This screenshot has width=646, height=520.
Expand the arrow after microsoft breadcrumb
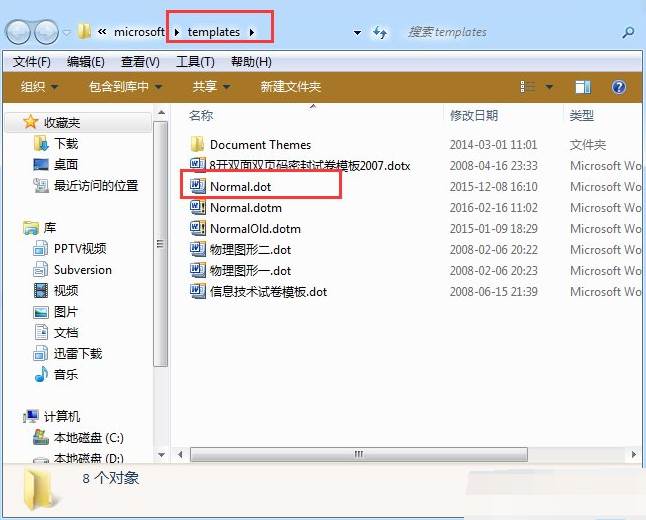click(176, 32)
